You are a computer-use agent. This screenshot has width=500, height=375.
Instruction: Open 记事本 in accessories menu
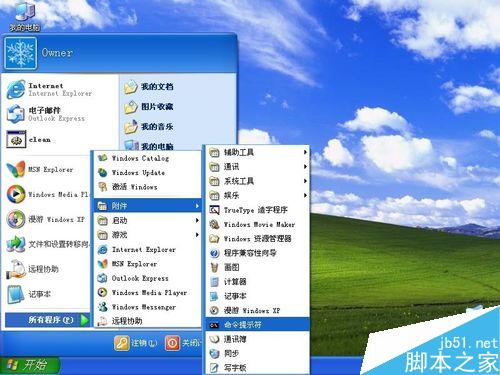[258, 296]
